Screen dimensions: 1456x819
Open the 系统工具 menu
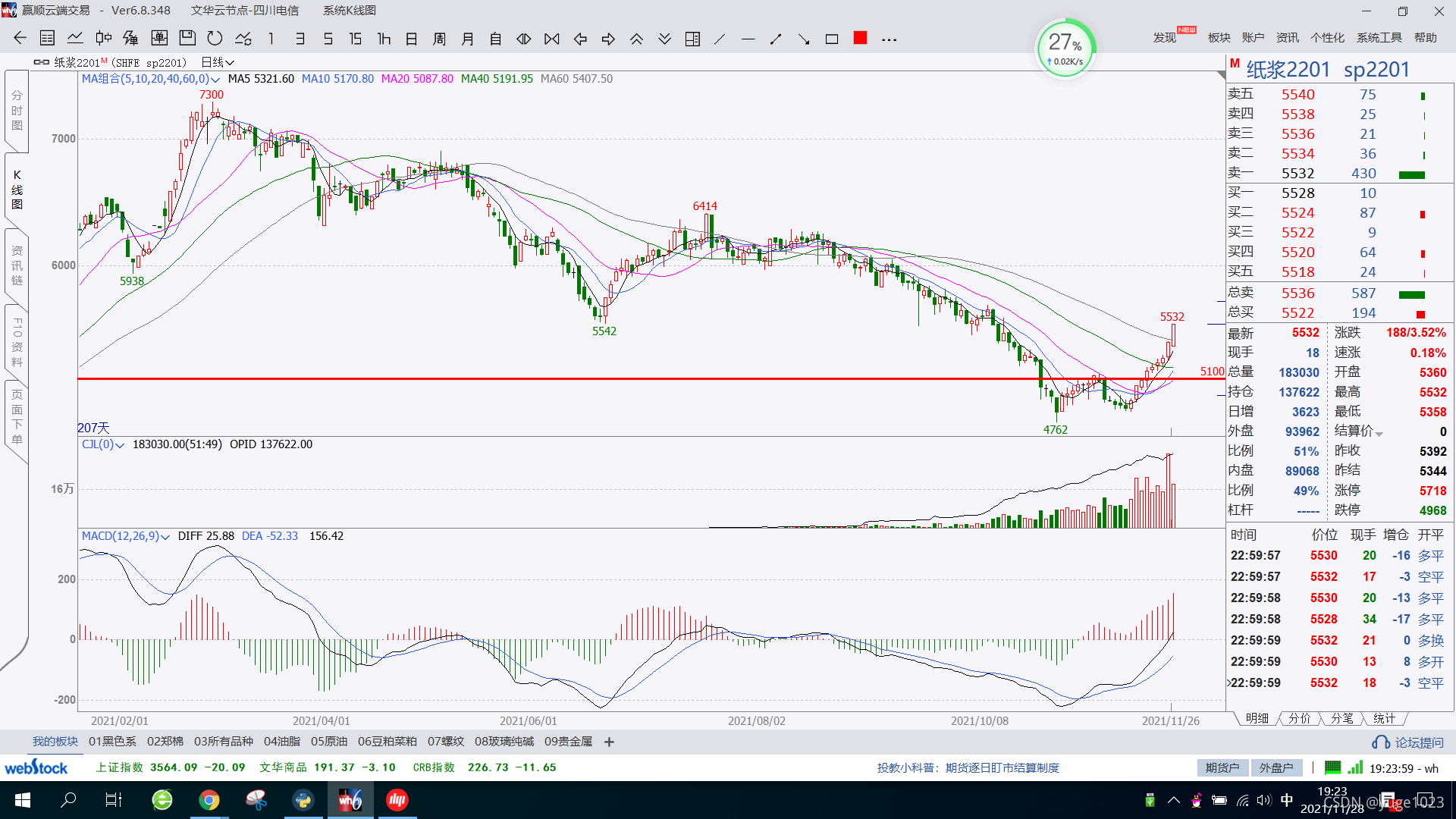point(1379,37)
